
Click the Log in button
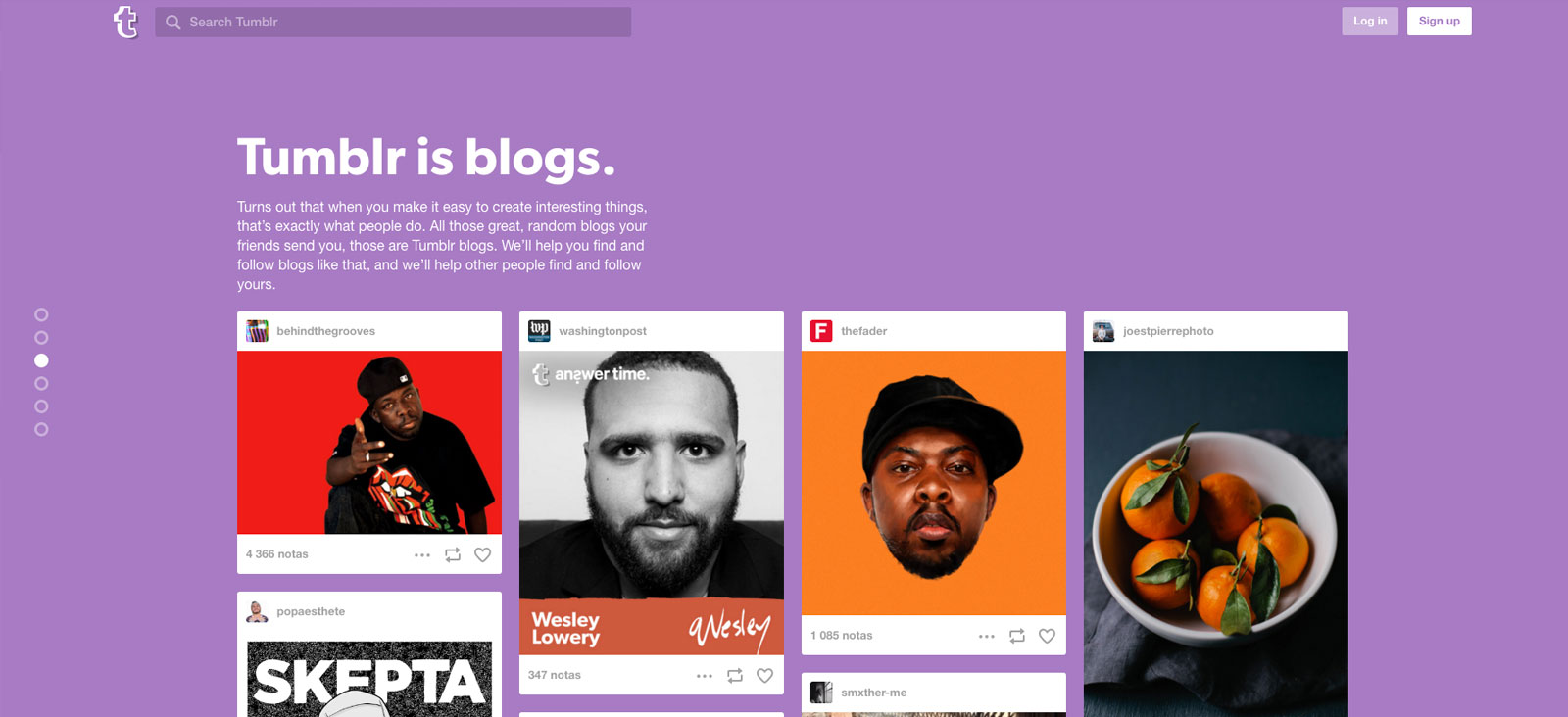[x=1370, y=21]
